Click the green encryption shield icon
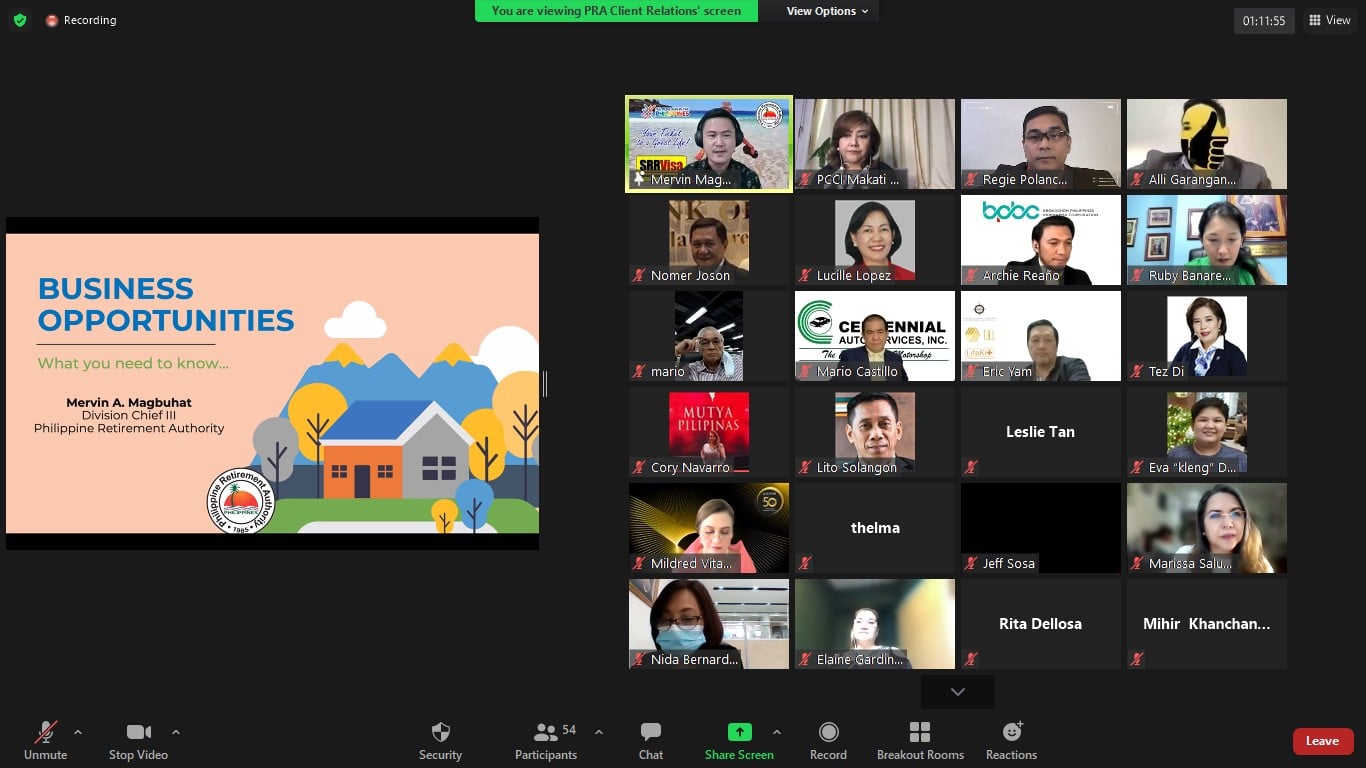The height and width of the screenshot is (768, 1366). pos(20,20)
